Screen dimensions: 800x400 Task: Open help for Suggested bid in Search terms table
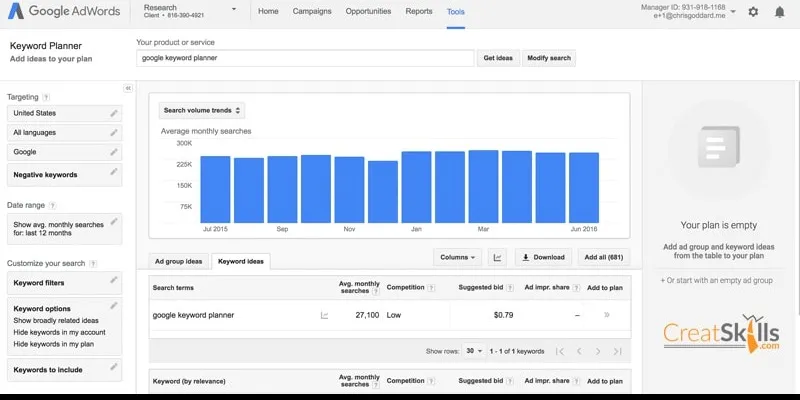click(x=510, y=288)
